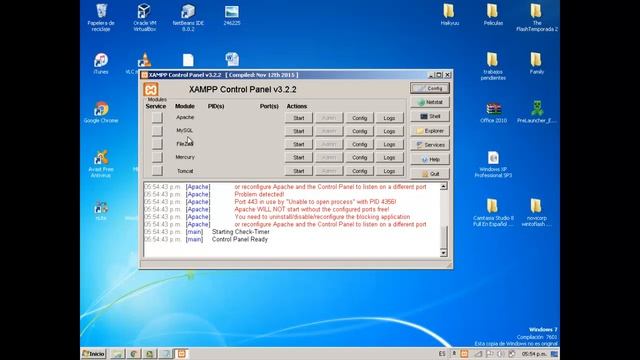Open the Logs button in the Apache row

point(389,118)
